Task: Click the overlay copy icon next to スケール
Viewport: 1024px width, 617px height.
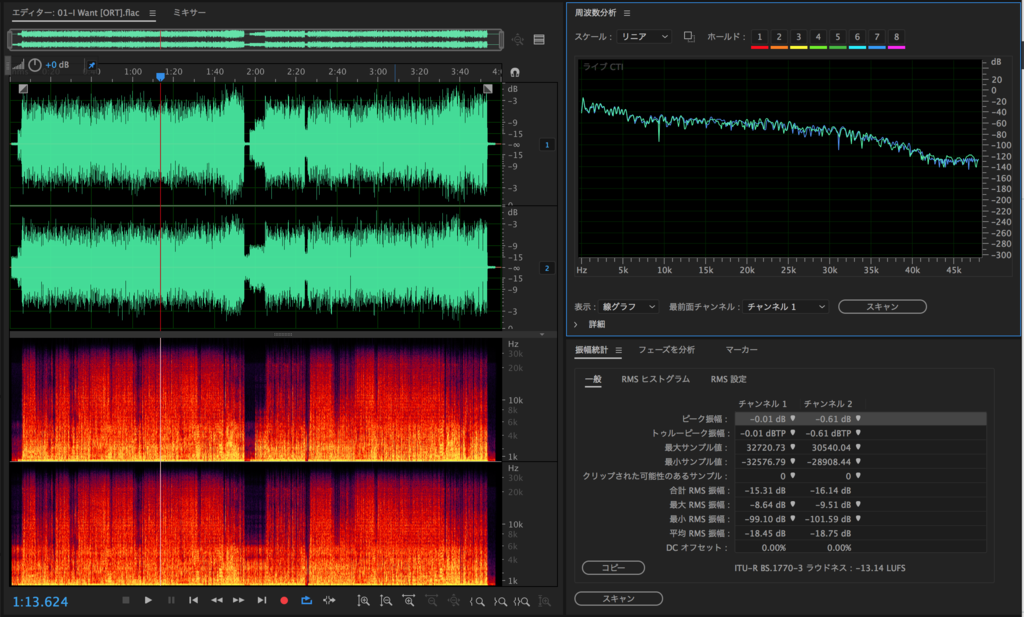Action: (x=689, y=37)
